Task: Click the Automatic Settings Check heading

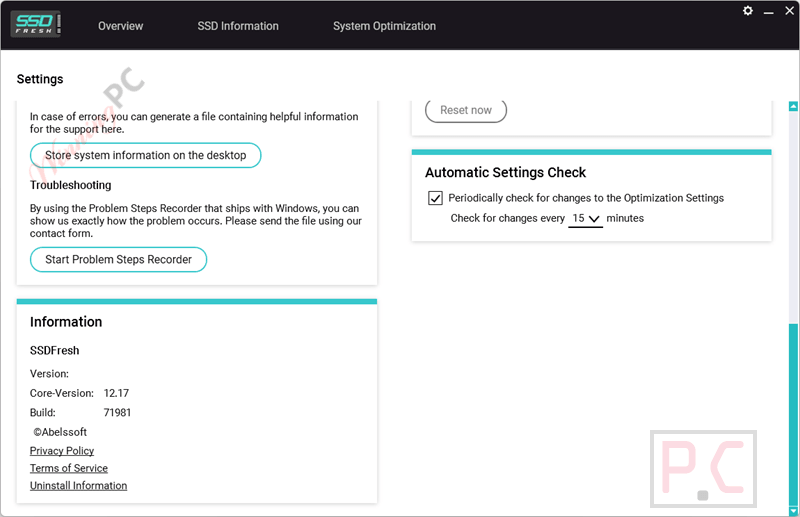Action: pyautogui.click(x=505, y=173)
